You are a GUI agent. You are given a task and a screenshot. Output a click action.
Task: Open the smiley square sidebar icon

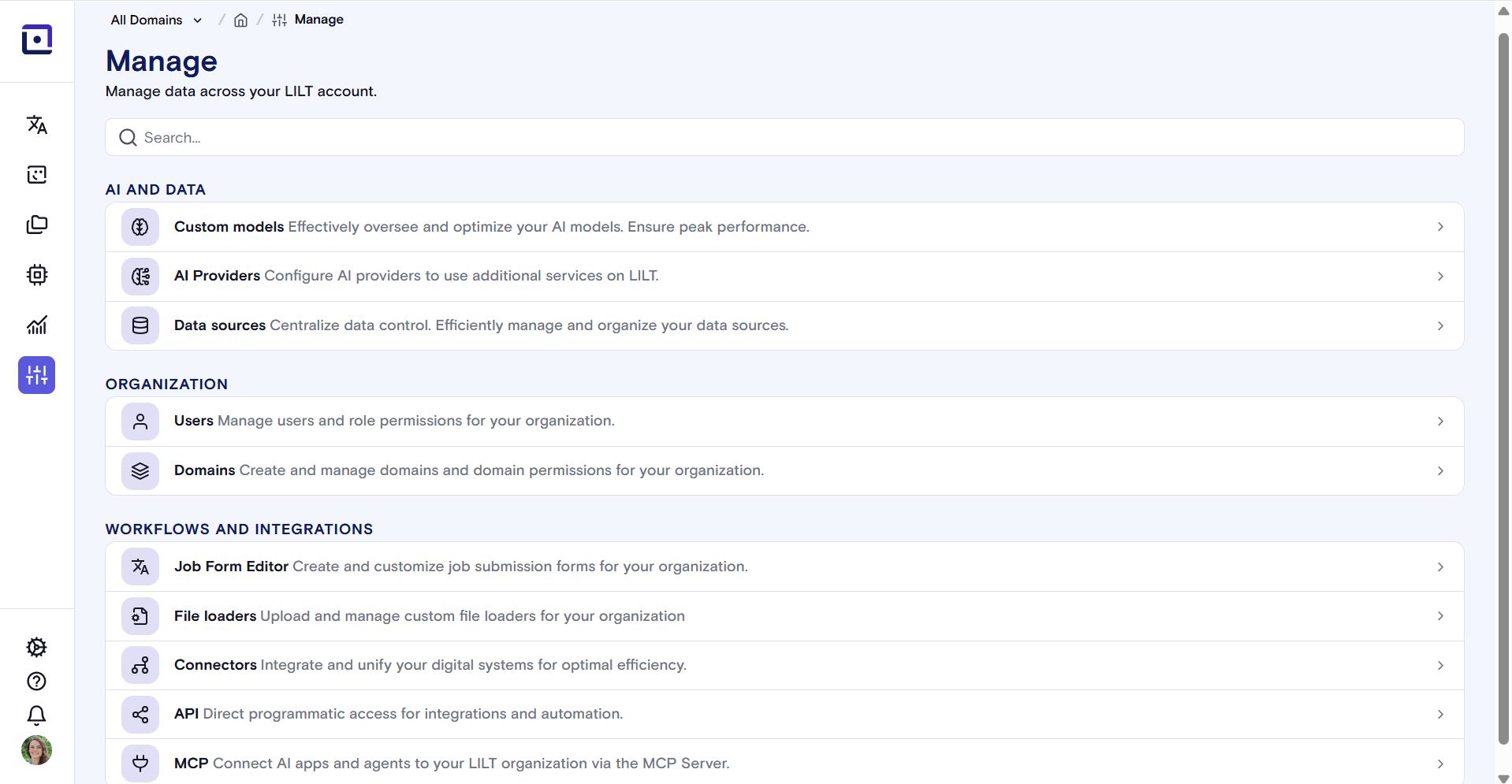[x=37, y=175]
